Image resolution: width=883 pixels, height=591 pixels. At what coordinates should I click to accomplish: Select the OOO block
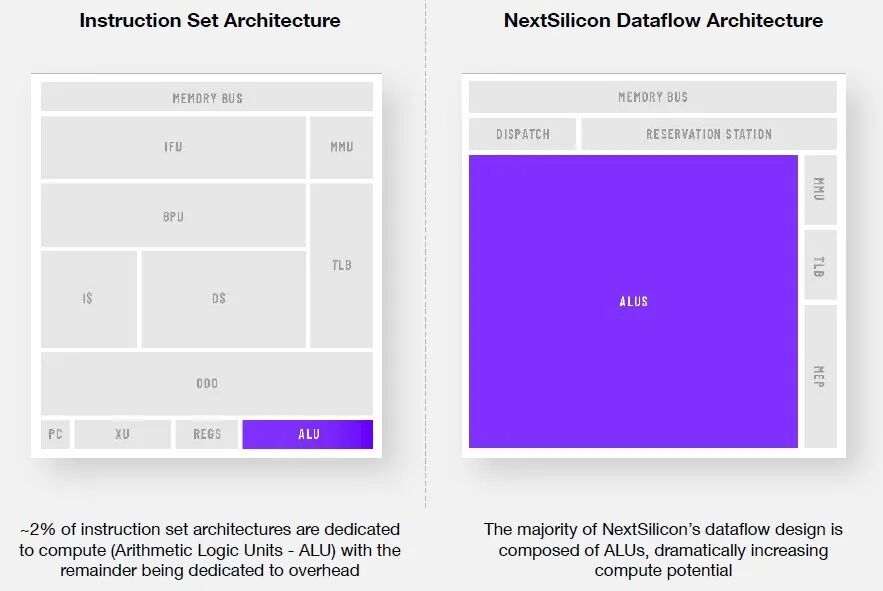coord(207,383)
